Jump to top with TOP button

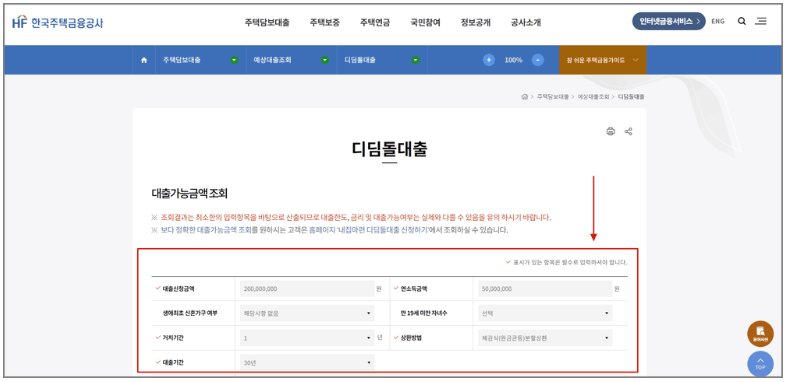pyautogui.click(x=760, y=364)
